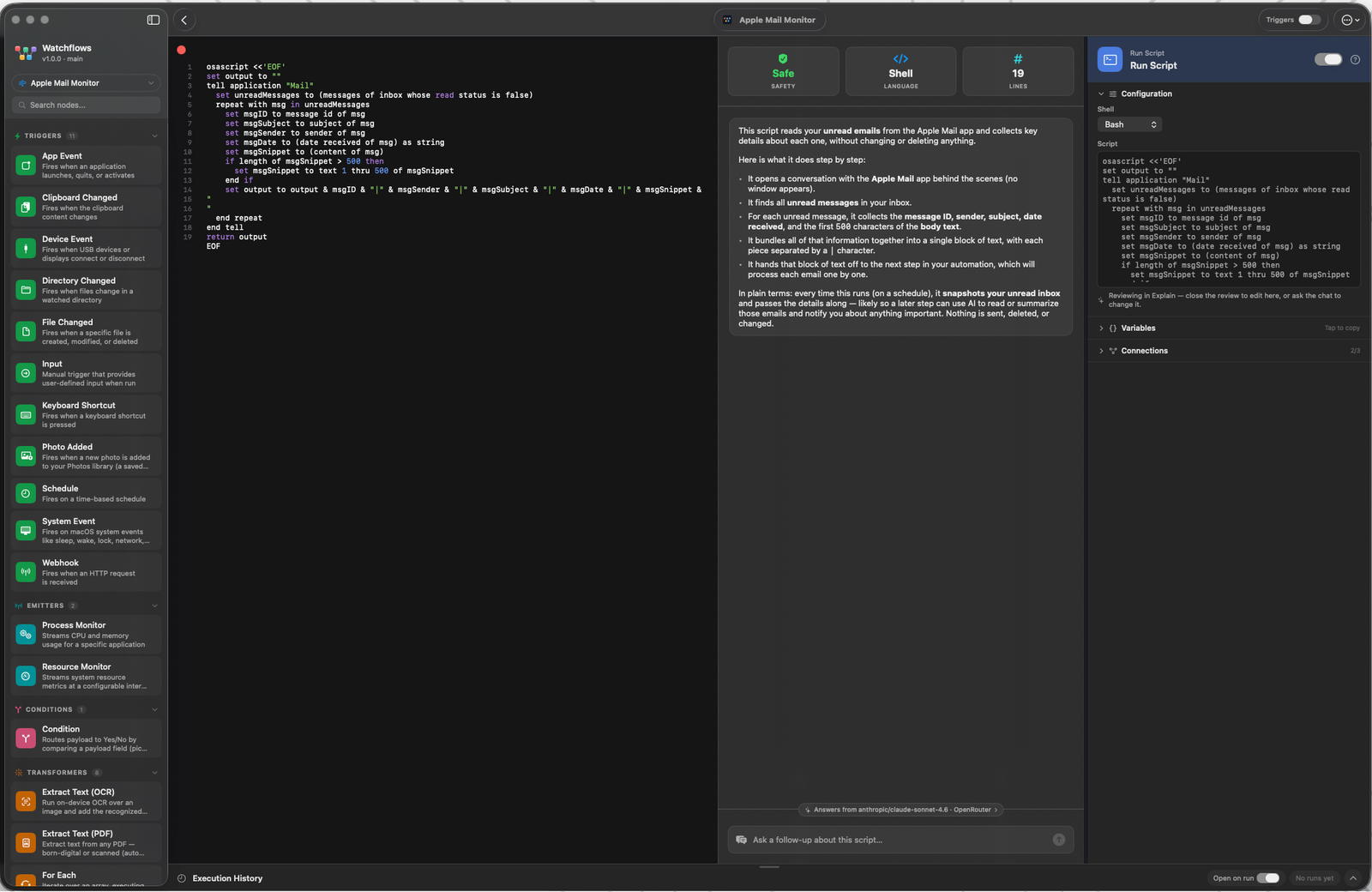This screenshot has height=892, width=1372.
Task: Click the sidebar toggle icon
Action: (153, 20)
